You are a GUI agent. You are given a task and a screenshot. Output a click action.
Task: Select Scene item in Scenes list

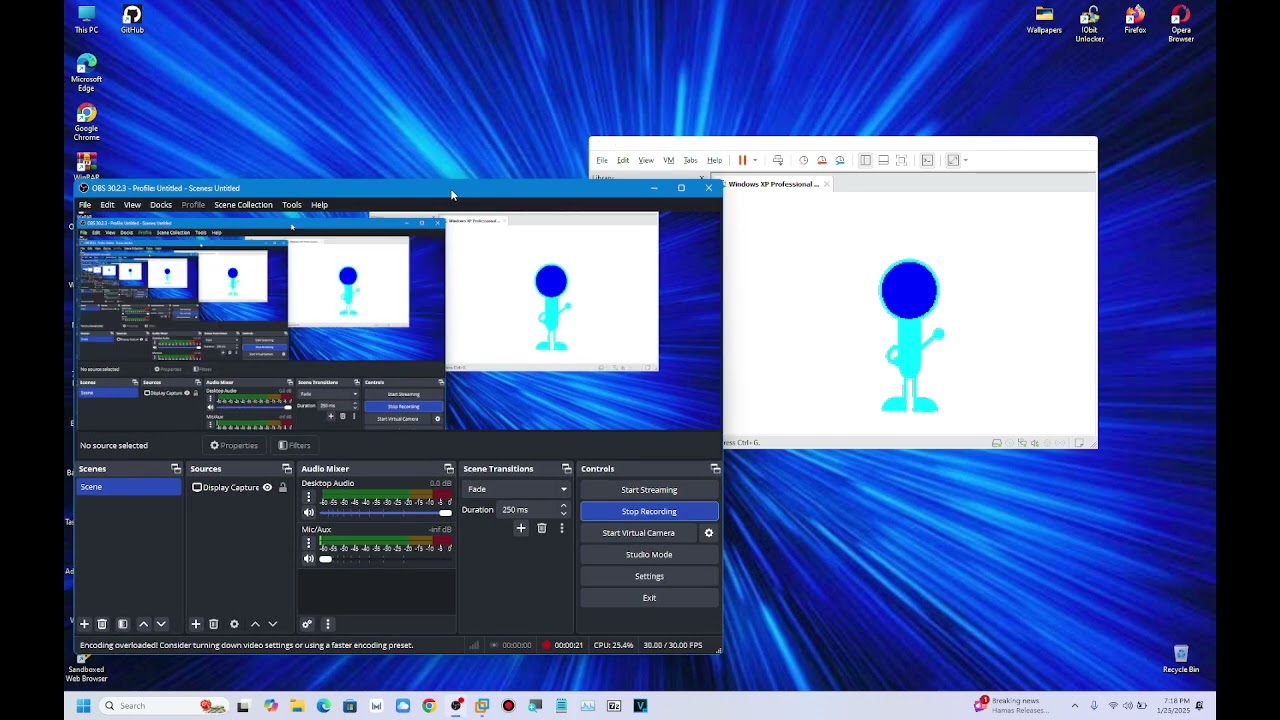tap(129, 487)
